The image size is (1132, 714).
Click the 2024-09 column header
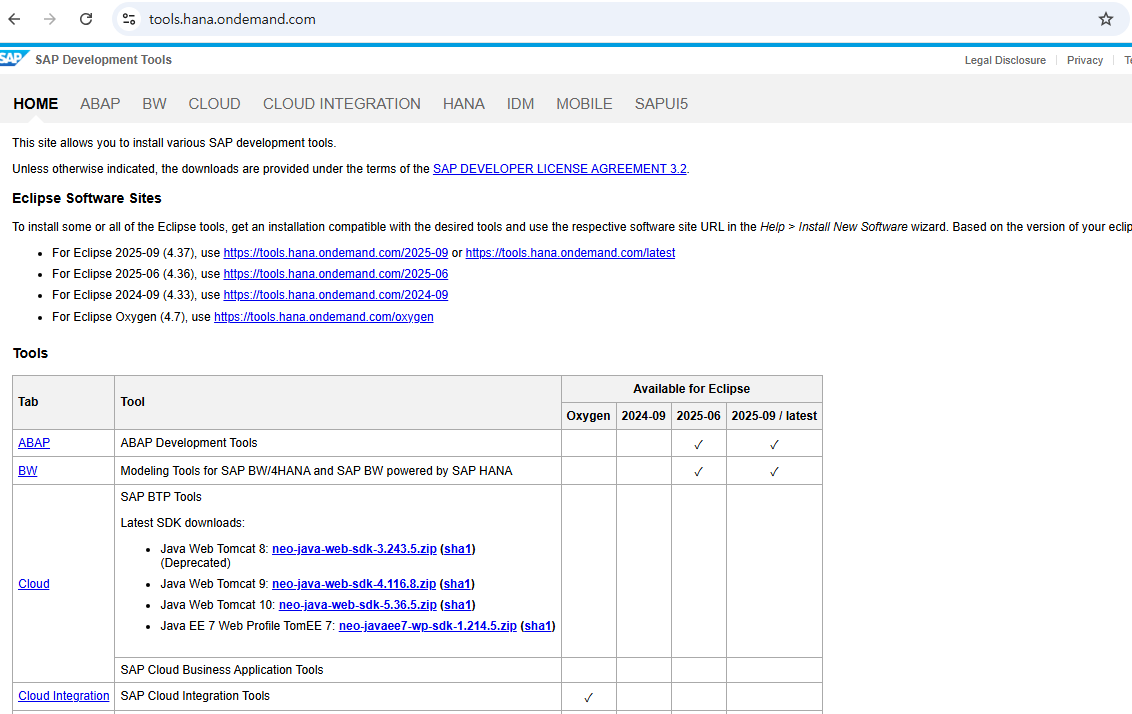(x=643, y=416)
